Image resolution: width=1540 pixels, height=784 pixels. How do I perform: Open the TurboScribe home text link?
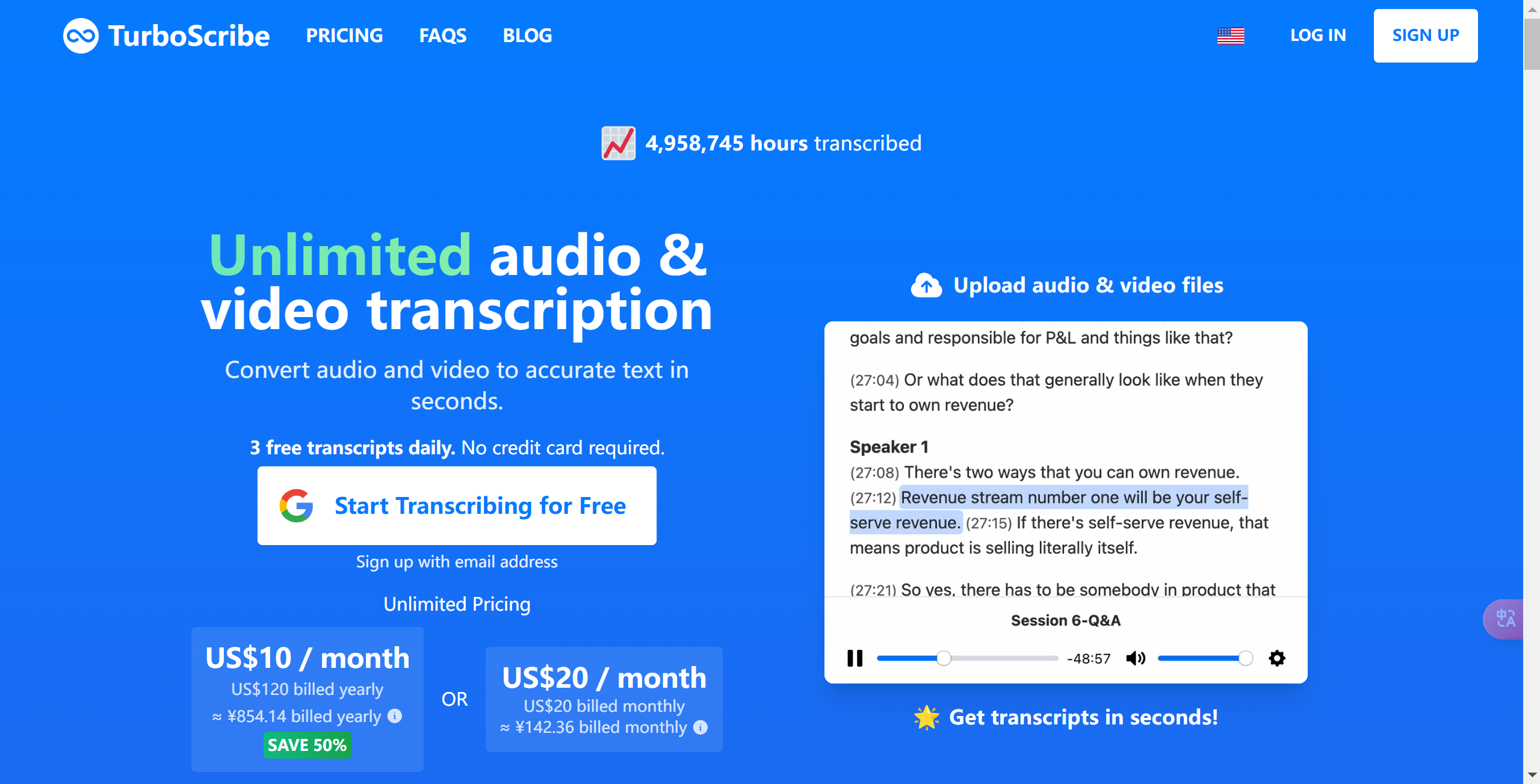[188, 35]
